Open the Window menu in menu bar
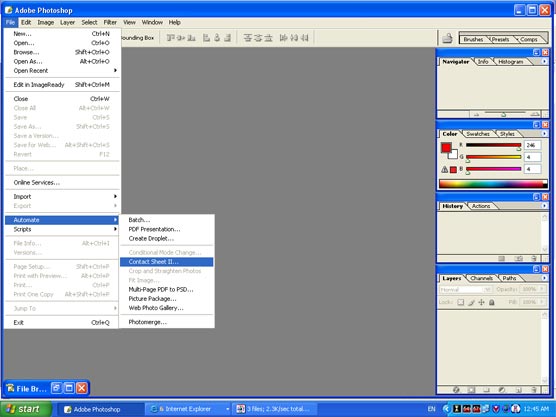 [152, 22]
